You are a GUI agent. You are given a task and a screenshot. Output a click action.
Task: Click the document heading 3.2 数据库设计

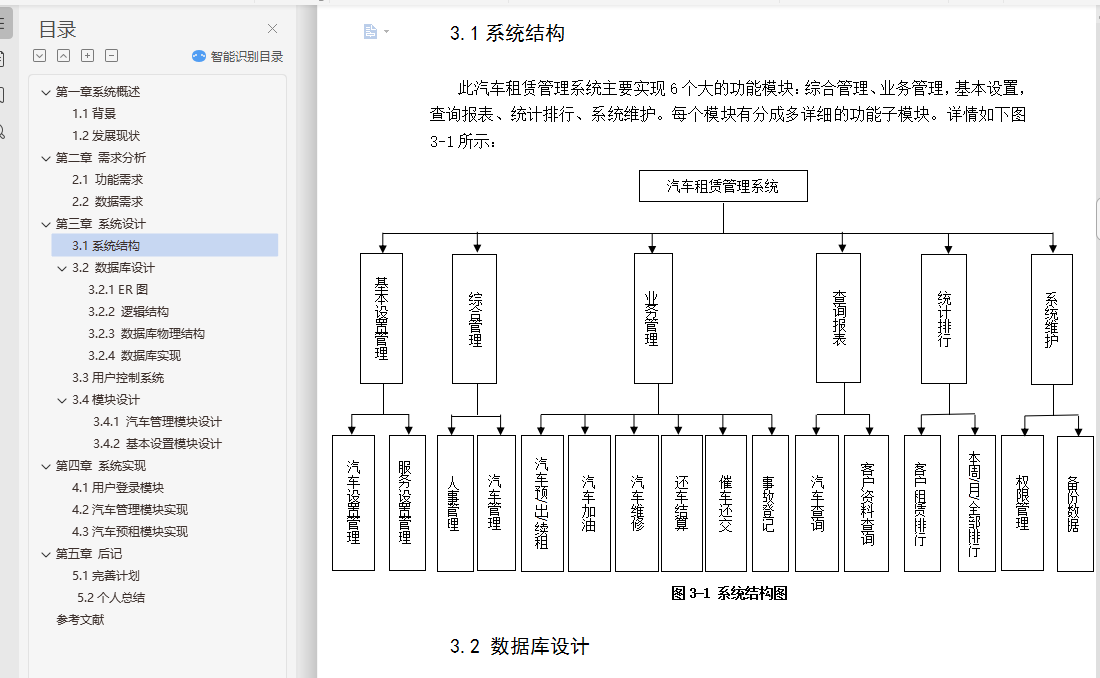520,646
